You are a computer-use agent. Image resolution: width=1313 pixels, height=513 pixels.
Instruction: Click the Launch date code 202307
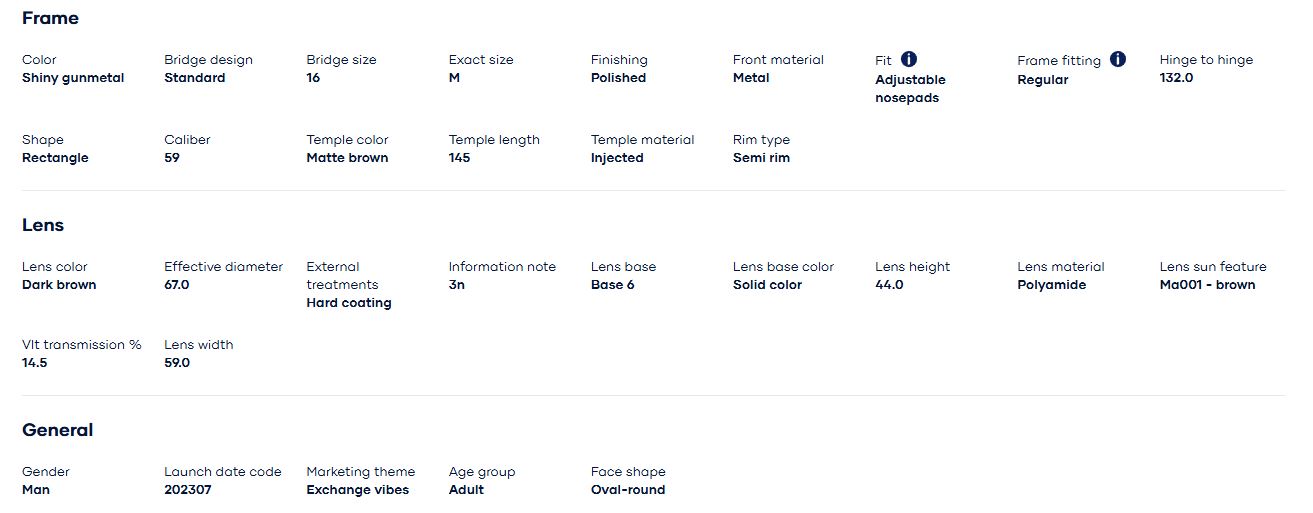pos(188,490)
